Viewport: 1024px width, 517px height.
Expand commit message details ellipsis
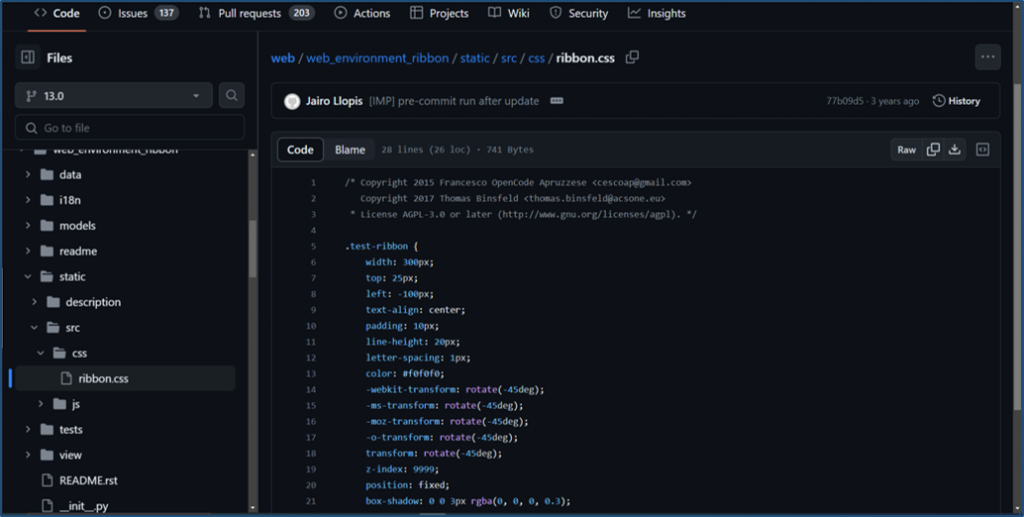point(556,101)
